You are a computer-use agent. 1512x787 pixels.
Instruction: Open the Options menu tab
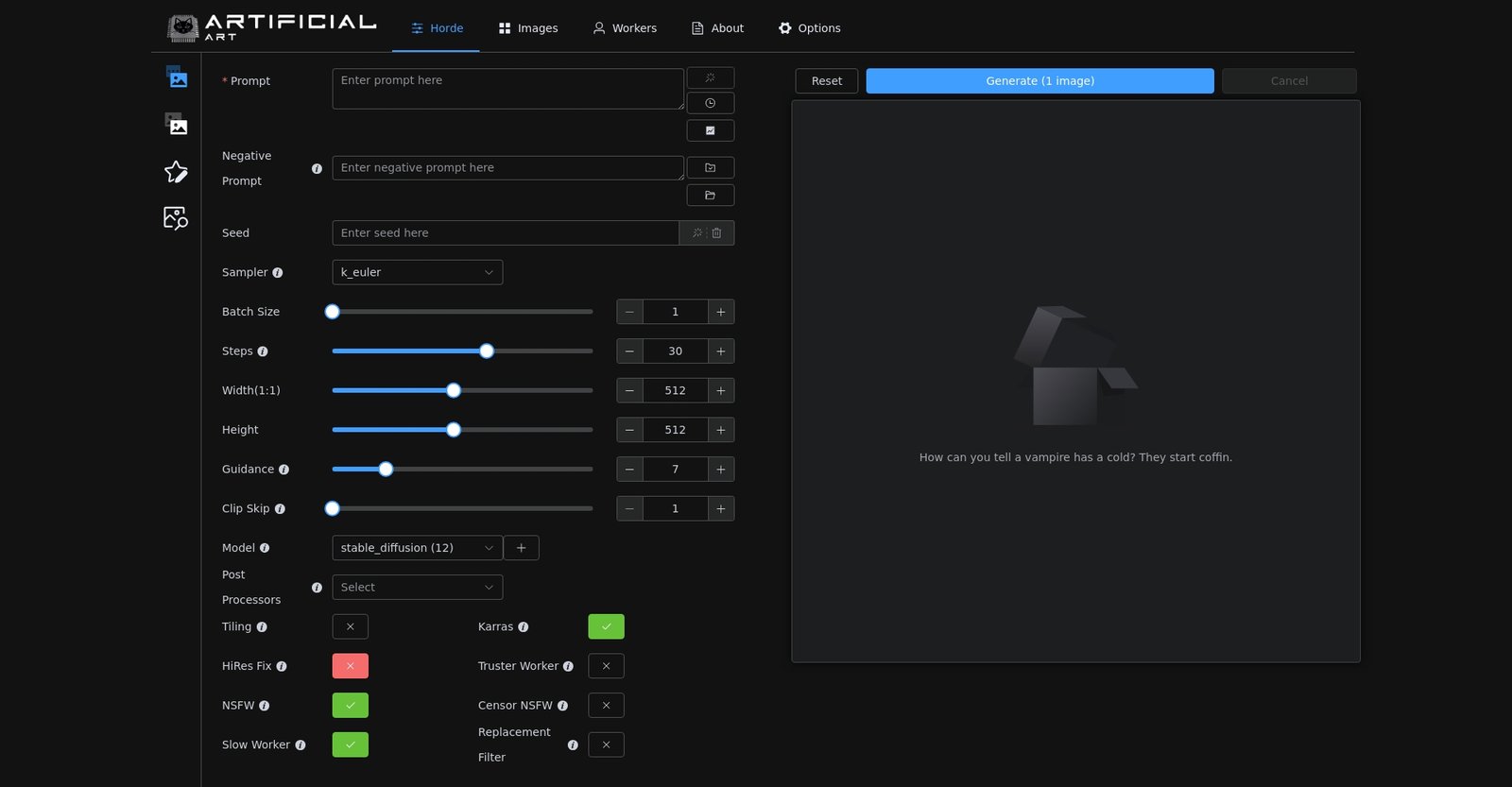(x=809, y=28)
